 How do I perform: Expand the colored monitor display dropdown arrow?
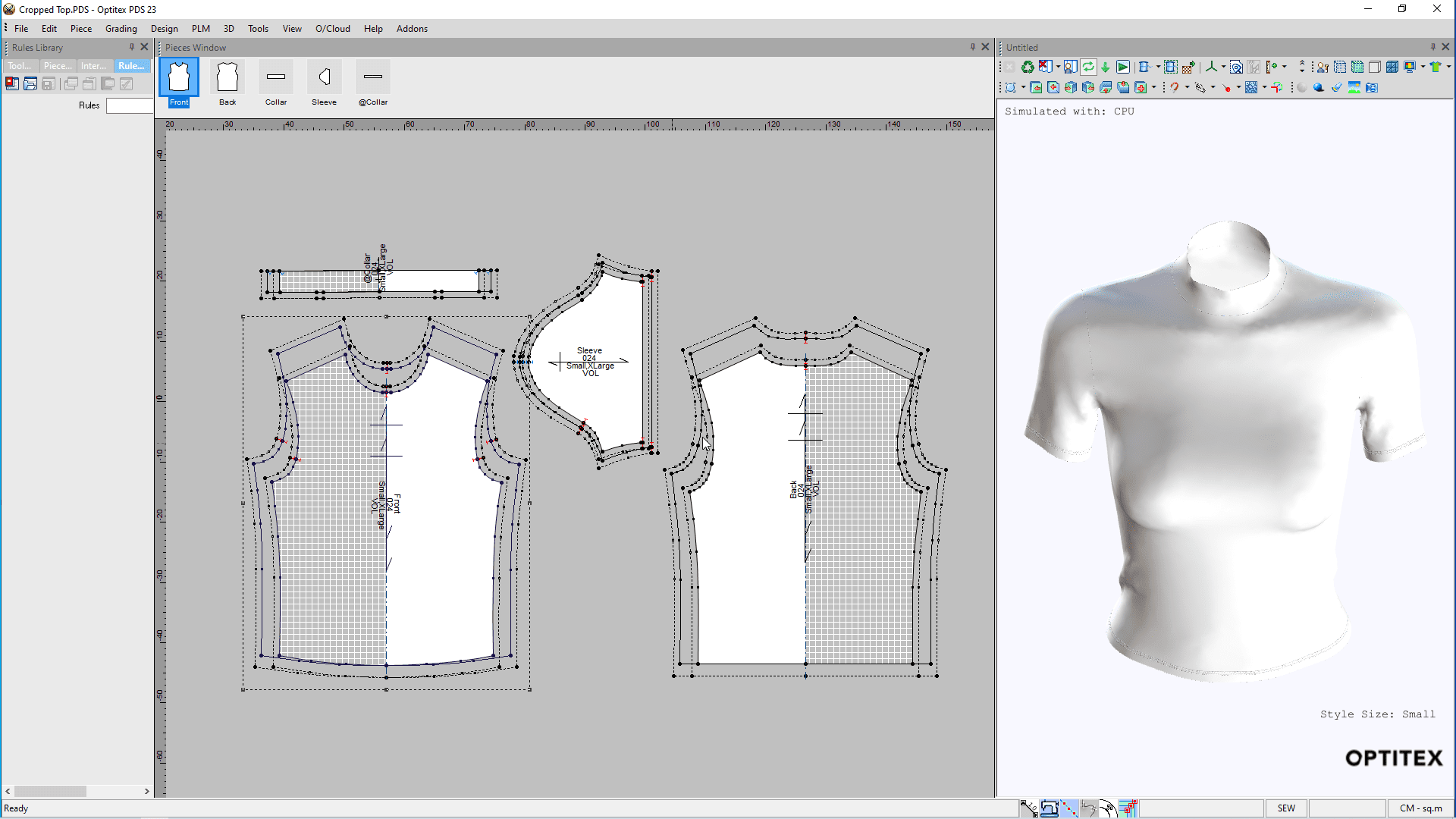pos(1423,67)
